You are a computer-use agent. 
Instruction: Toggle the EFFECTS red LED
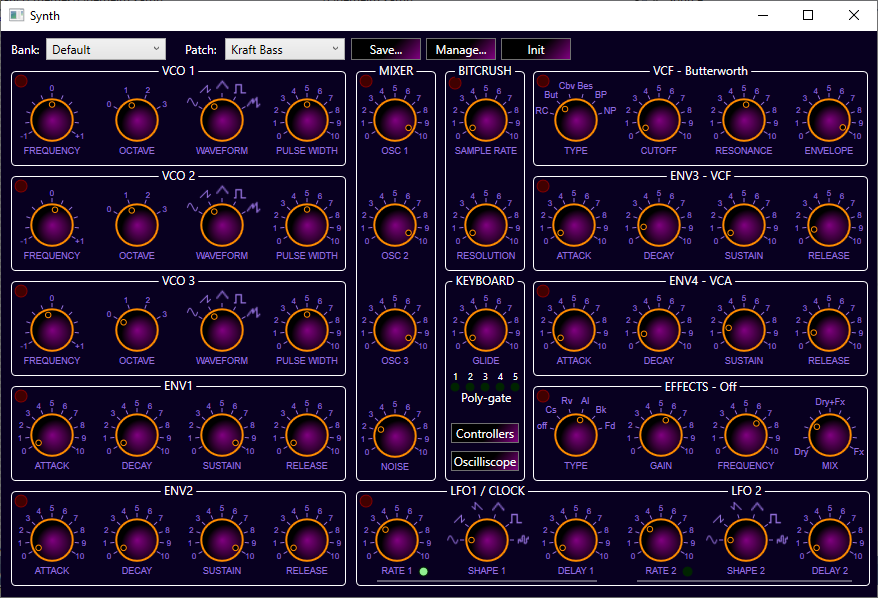pos(543,396)
